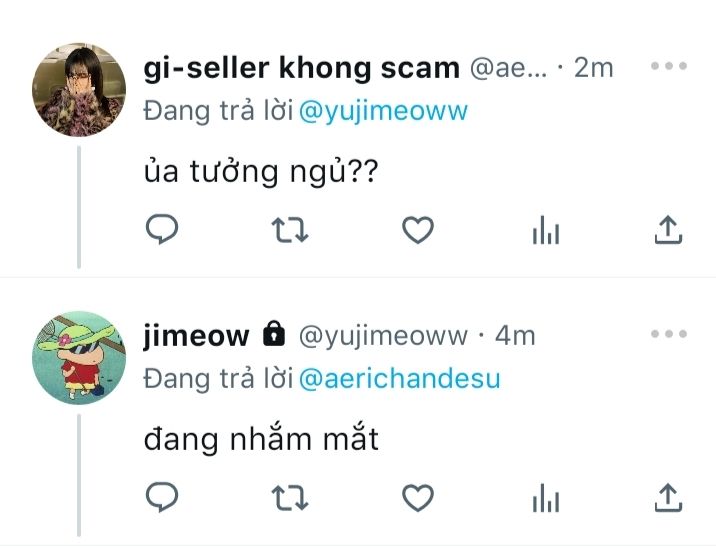The height and width of the screenshot is (548, 716).
Task: Open more options for jimeow's tweet
Action: click(669, 334)
